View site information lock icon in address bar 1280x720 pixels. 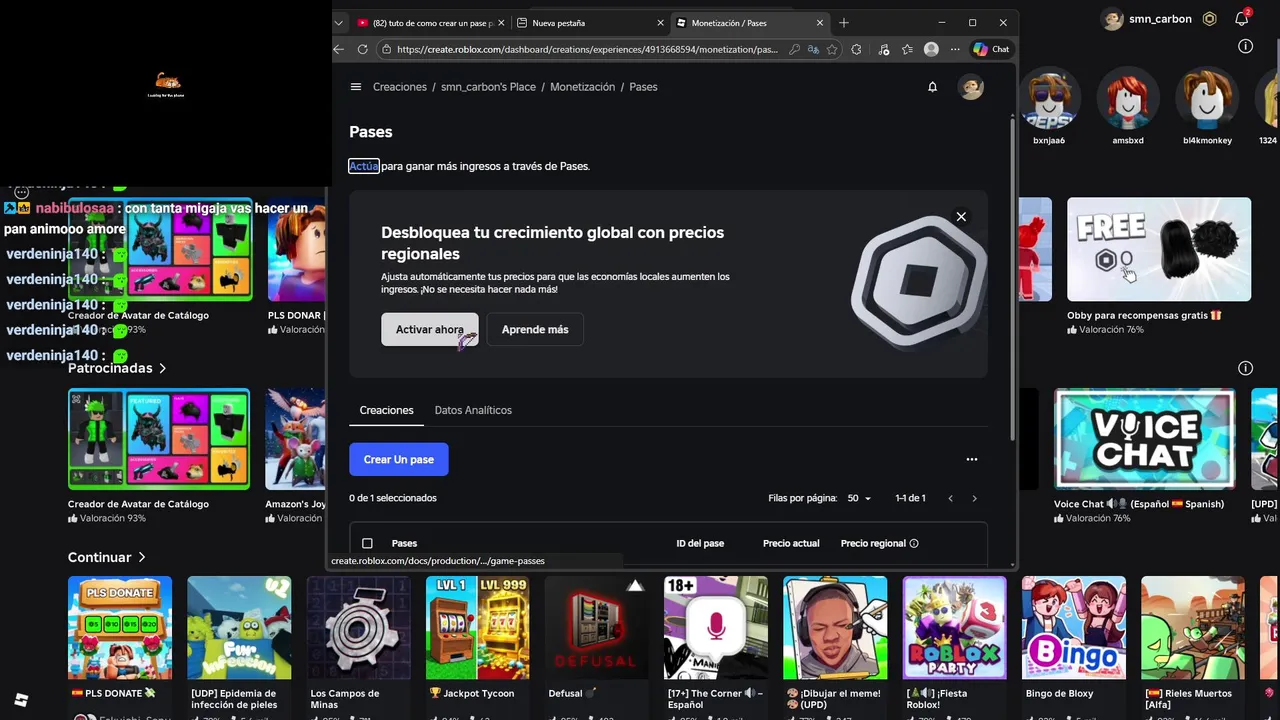(x=386, y=49)
